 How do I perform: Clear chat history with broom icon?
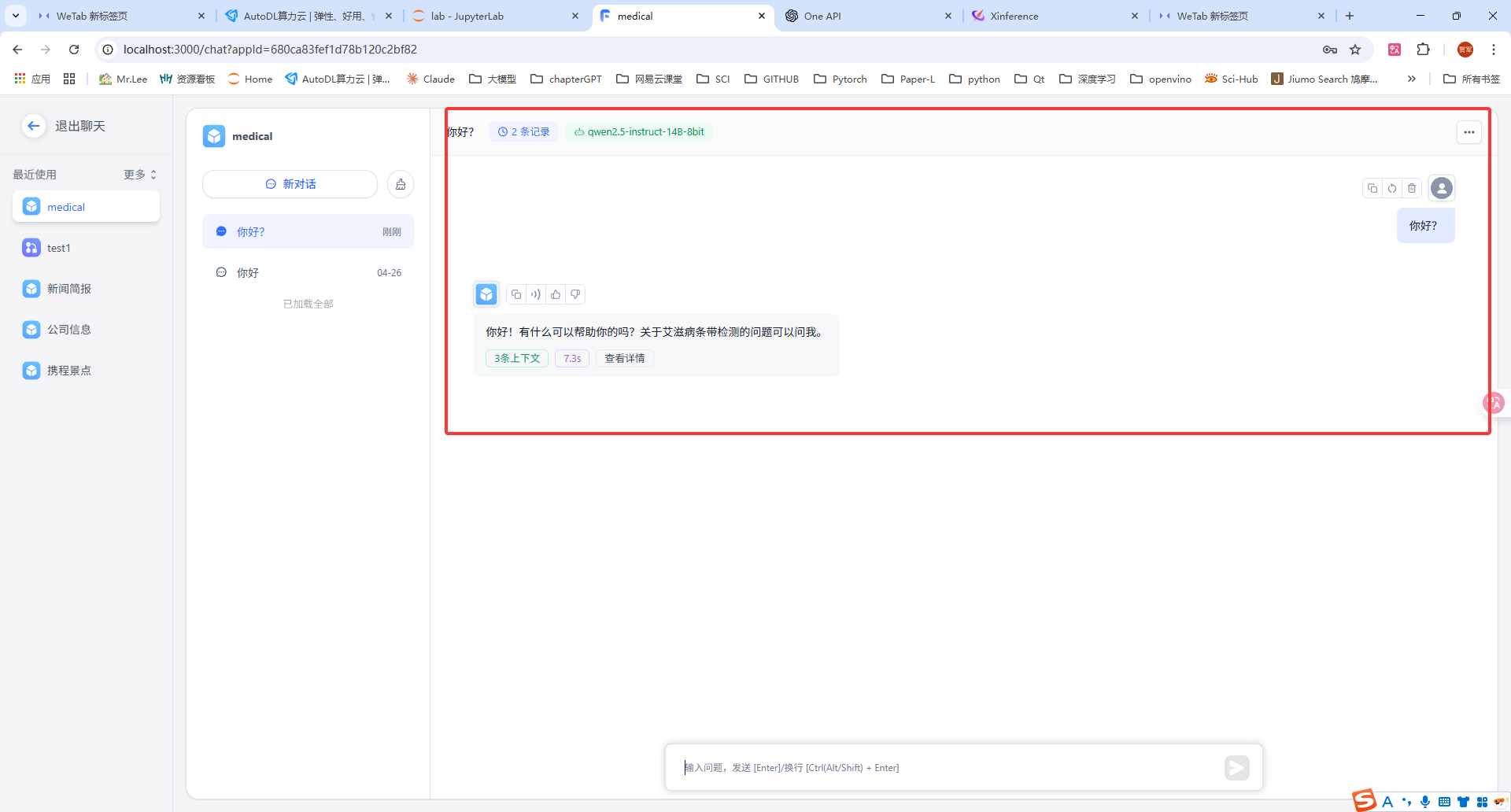pos(401,184)
